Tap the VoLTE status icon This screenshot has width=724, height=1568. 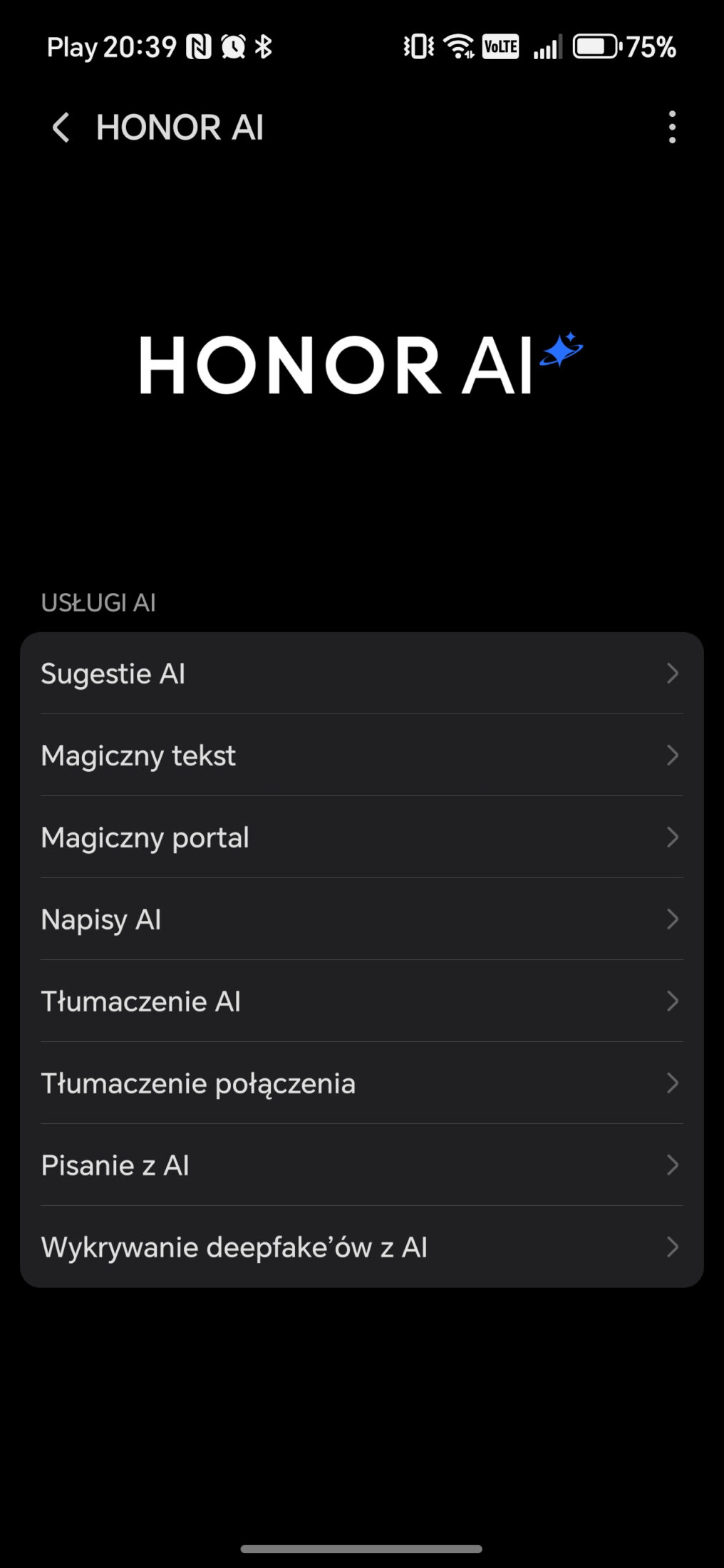coord(500,47)
